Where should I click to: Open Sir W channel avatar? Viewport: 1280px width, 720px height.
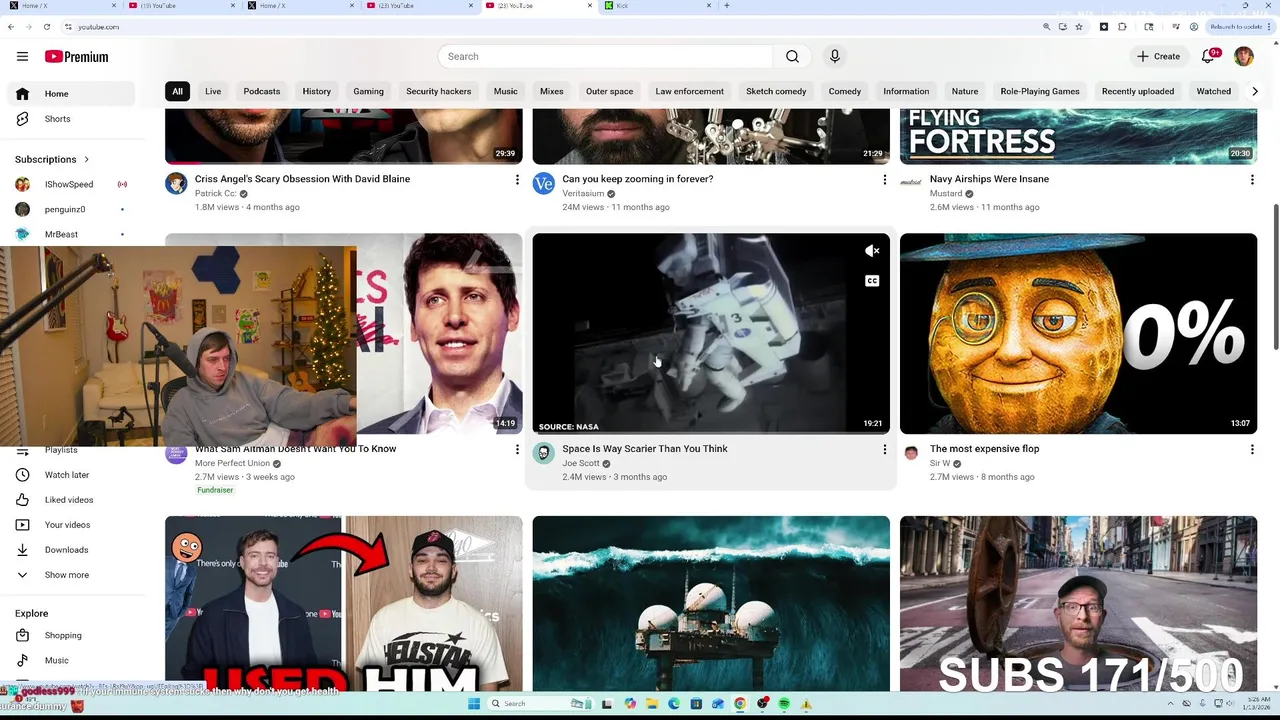pos(911,453)
